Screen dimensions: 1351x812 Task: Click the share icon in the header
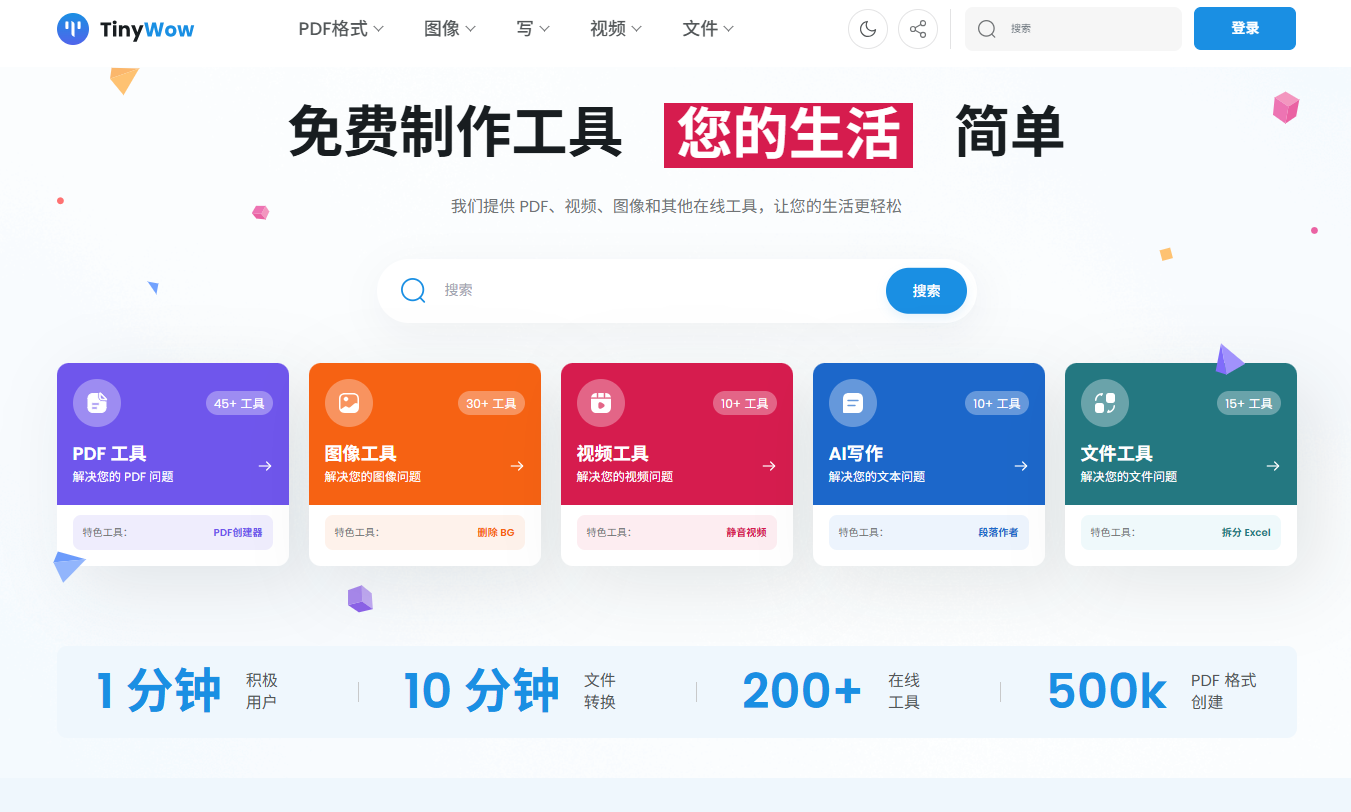[918, 29]
